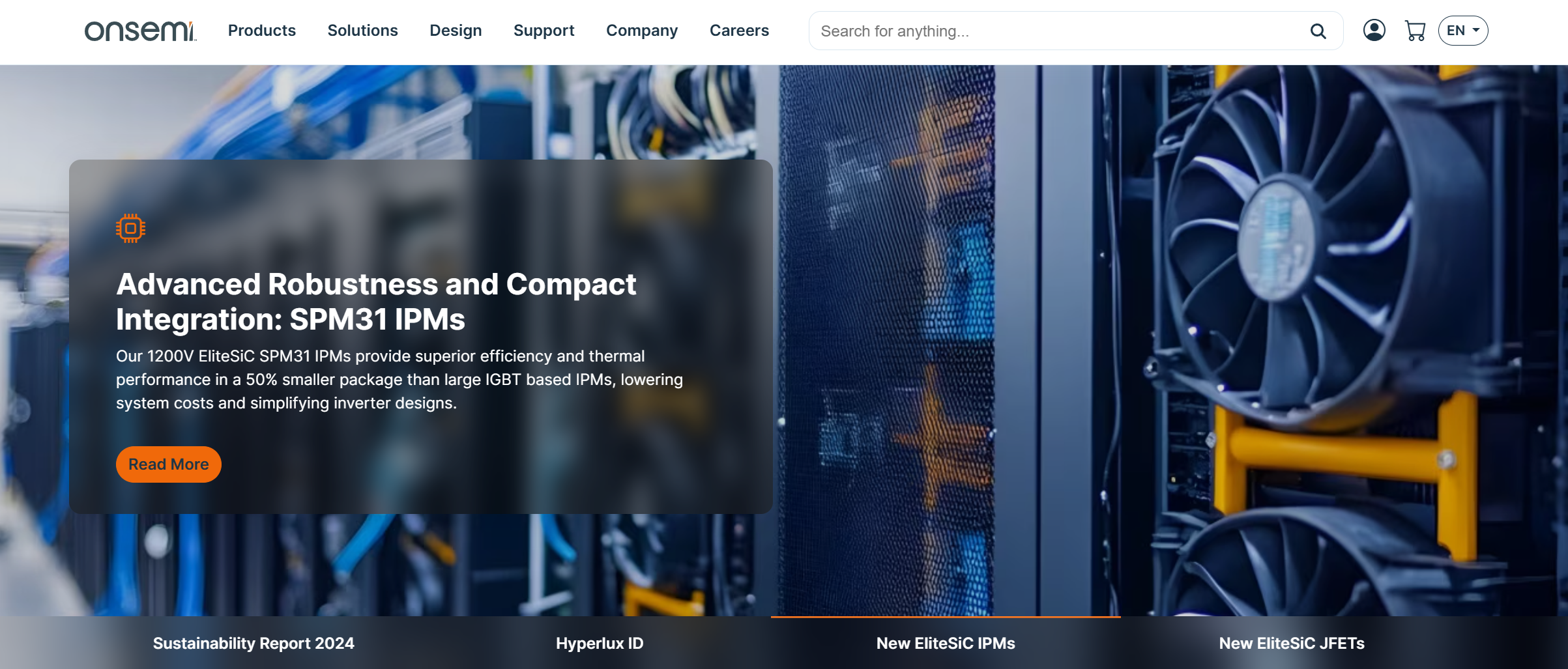
Task: Show the New EliteSiC JFETs slide
Action: point(1291,643)
